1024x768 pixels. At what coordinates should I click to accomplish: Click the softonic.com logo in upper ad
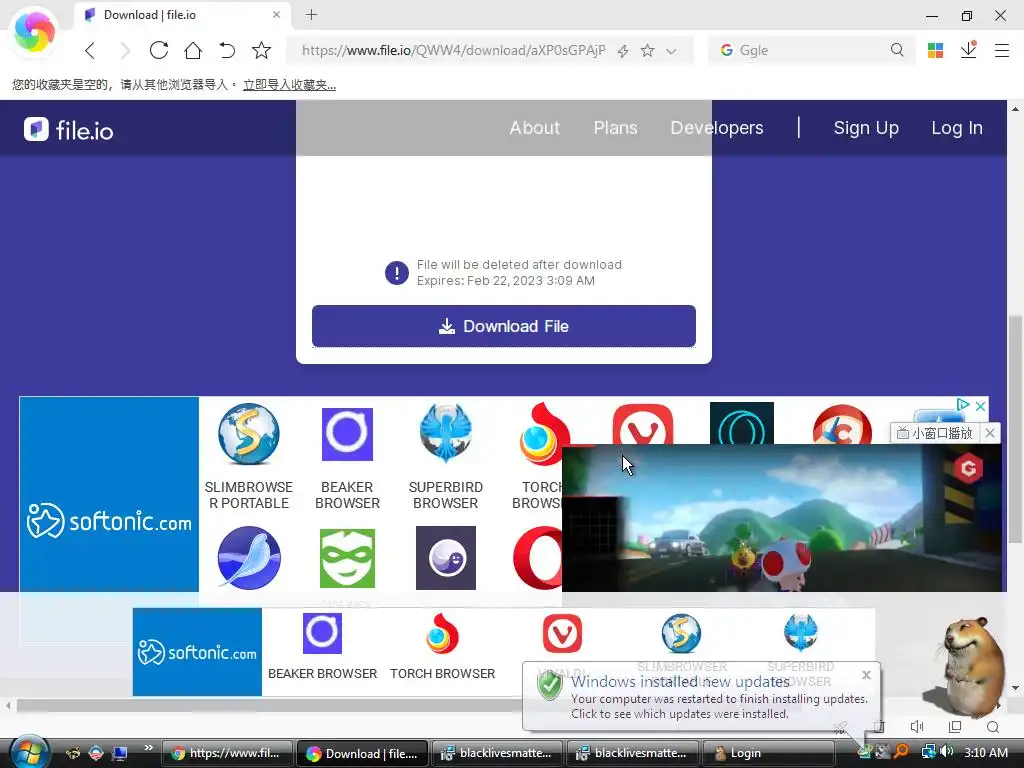pyautogui.click(x=109, y=520)
